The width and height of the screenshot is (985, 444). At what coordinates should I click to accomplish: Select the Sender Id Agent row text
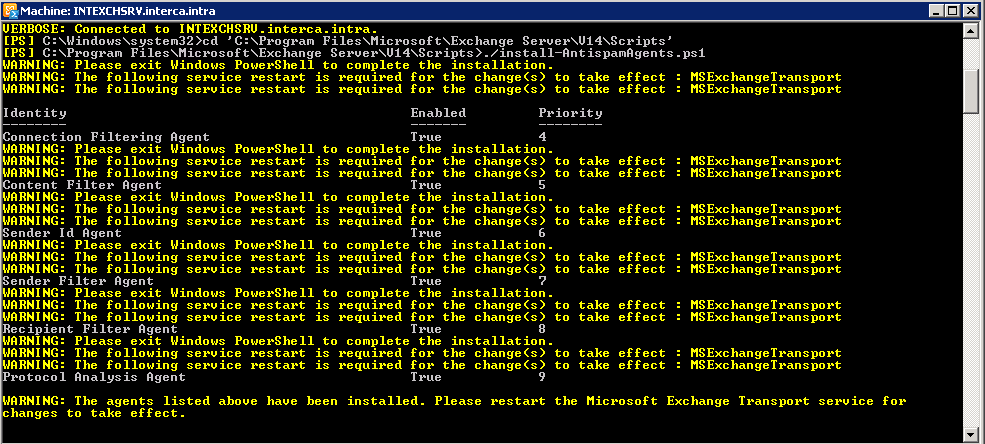coord(62,233)
